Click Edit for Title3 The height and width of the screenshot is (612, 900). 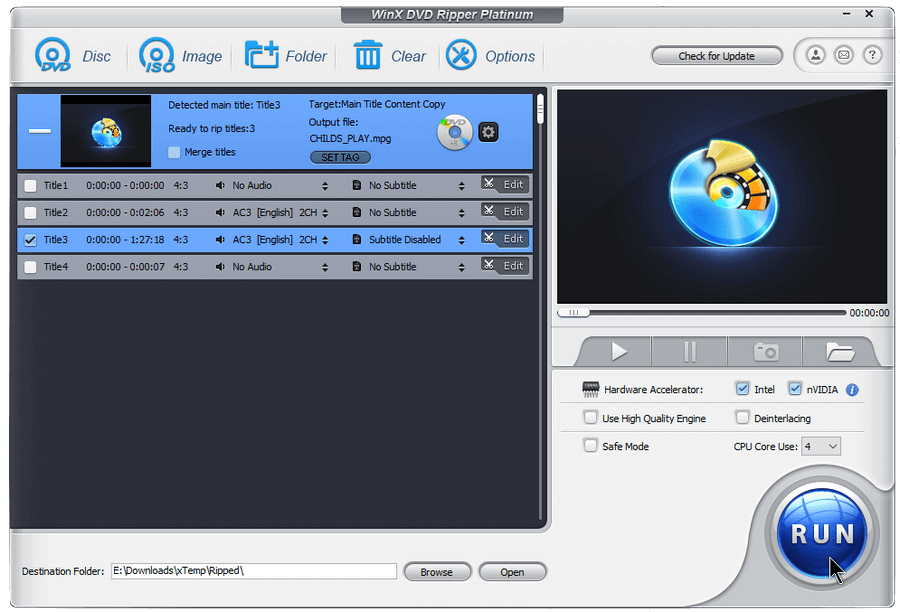(505, 238)
